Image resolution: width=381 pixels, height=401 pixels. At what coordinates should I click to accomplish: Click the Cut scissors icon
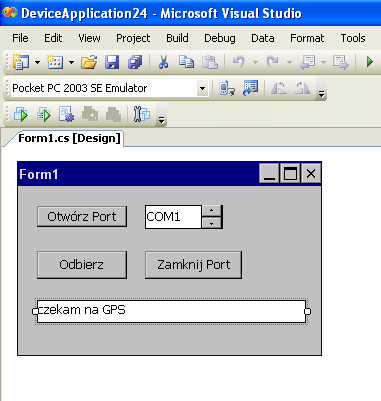coord(163,62)
